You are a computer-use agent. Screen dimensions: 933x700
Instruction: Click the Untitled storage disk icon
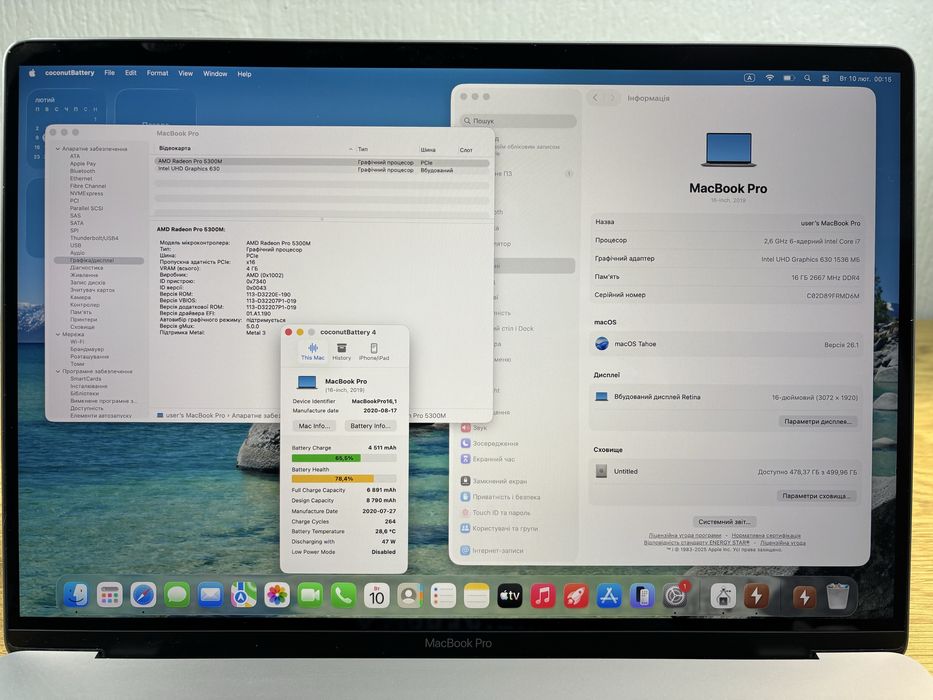point(601,471)
